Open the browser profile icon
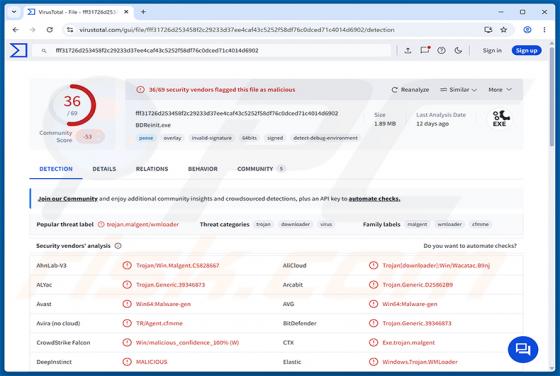Image resolution: width=560 pixels, height=376 pixels. click(527, 30)
